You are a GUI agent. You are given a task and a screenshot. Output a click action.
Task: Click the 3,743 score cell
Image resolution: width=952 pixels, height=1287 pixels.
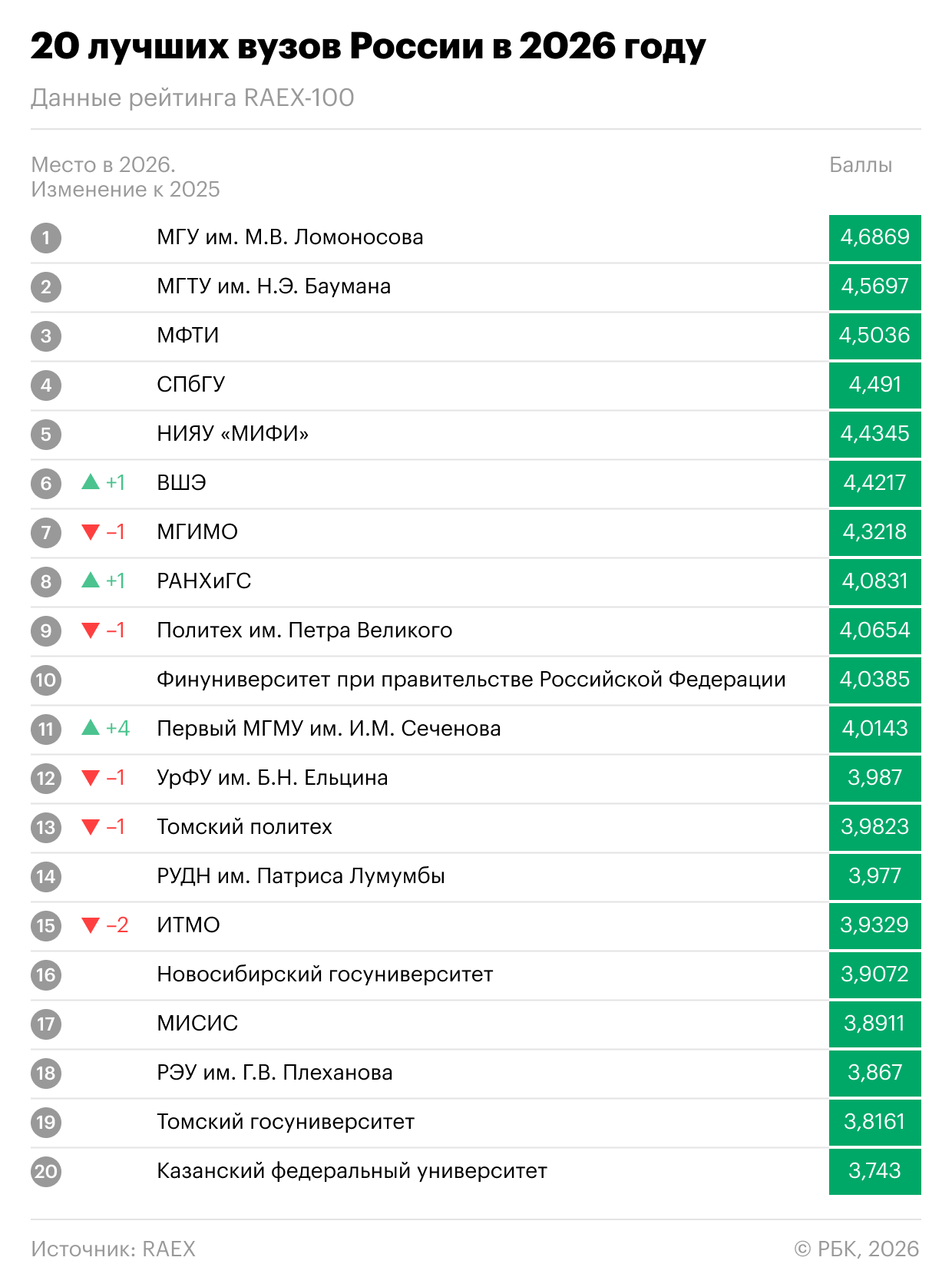(875, 1172)
